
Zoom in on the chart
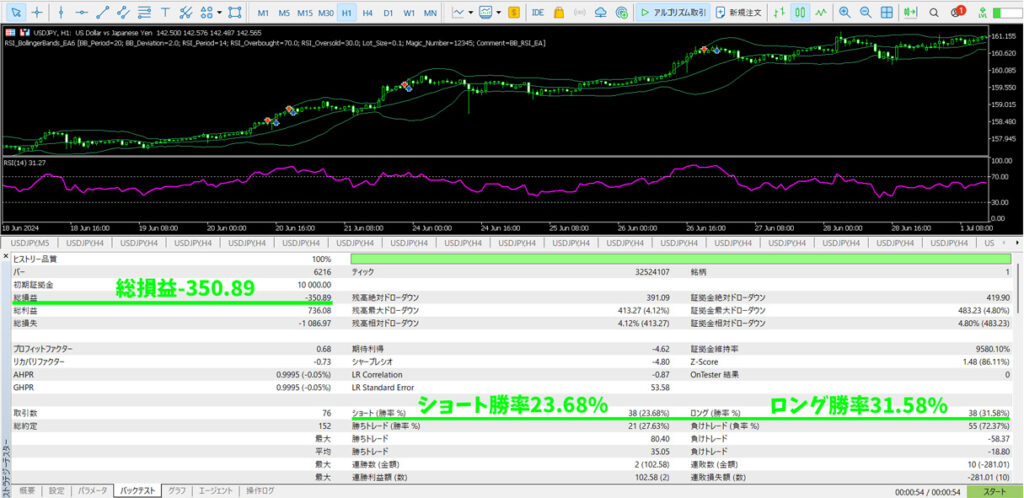pyautogui.click(x=844, y=12)
